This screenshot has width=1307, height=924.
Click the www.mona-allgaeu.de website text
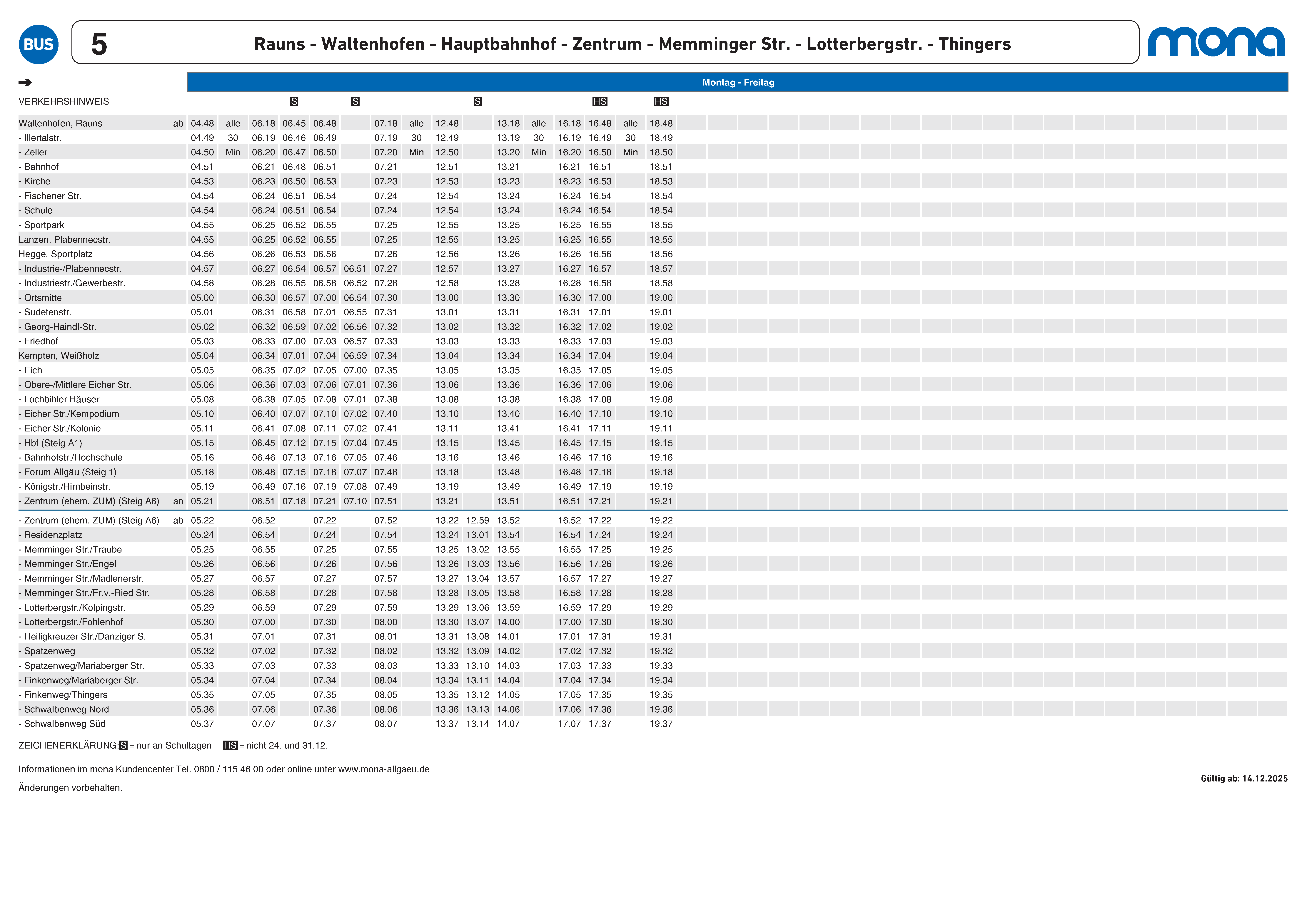click(x=384, y=769)
